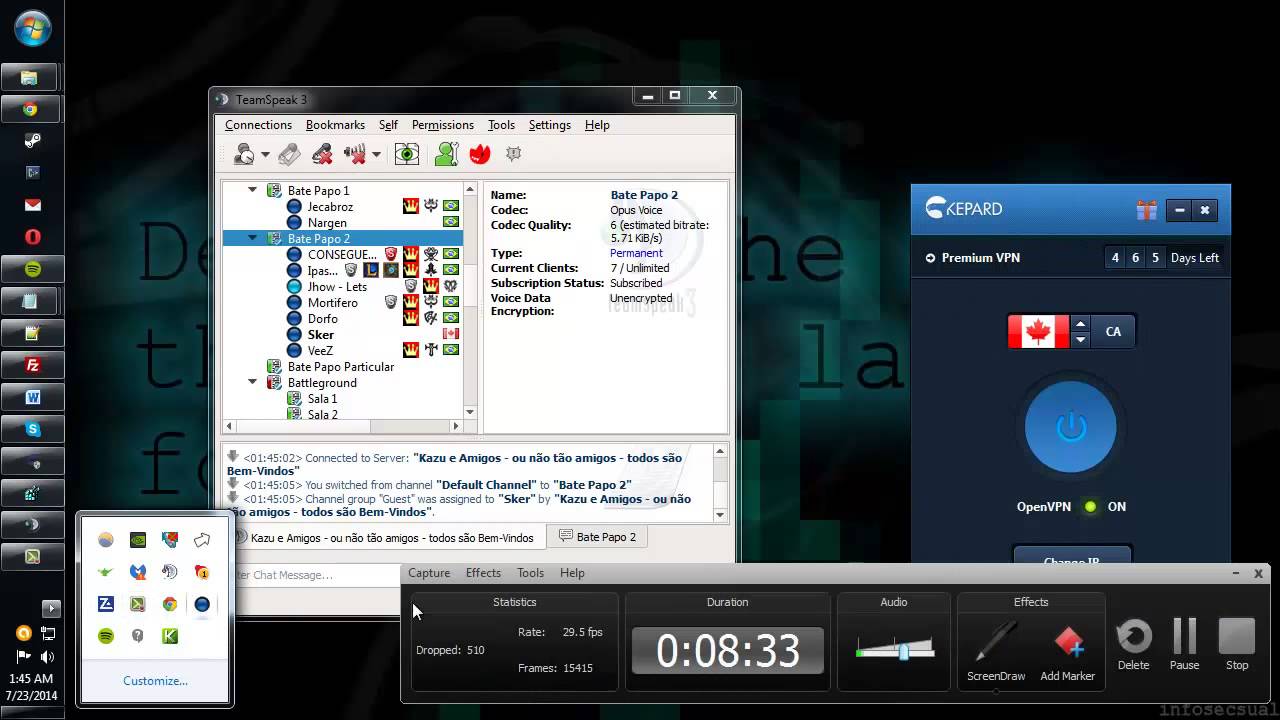
Task: Open the TeamSpeak Help menu
Action: pyautogui.click(x=597, y=125)
